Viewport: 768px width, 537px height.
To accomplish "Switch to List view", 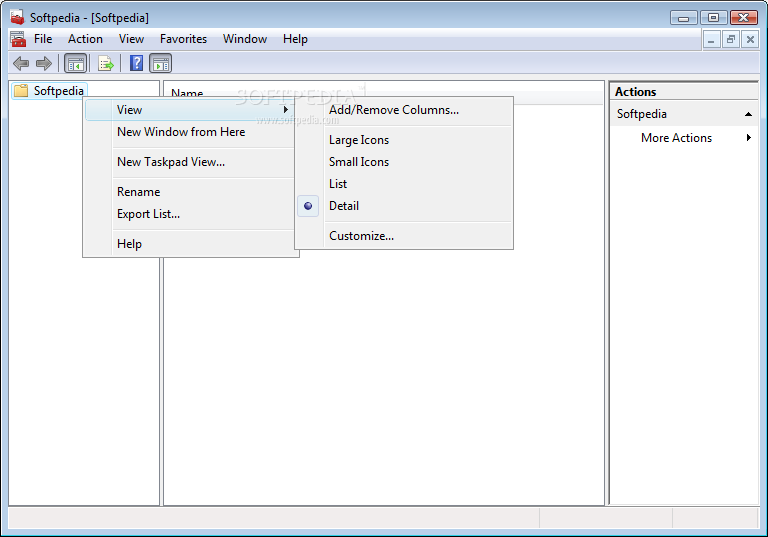I will pos(338,184).
